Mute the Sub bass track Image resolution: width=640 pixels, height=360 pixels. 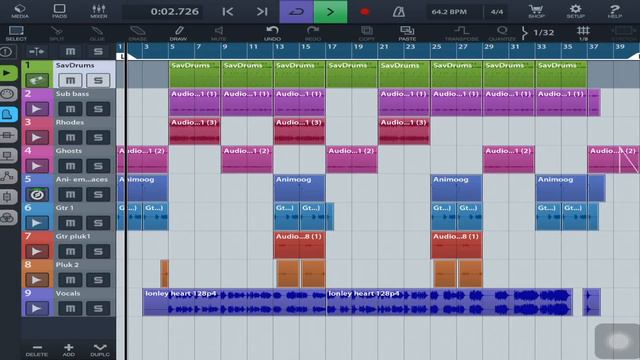point(70,109)
